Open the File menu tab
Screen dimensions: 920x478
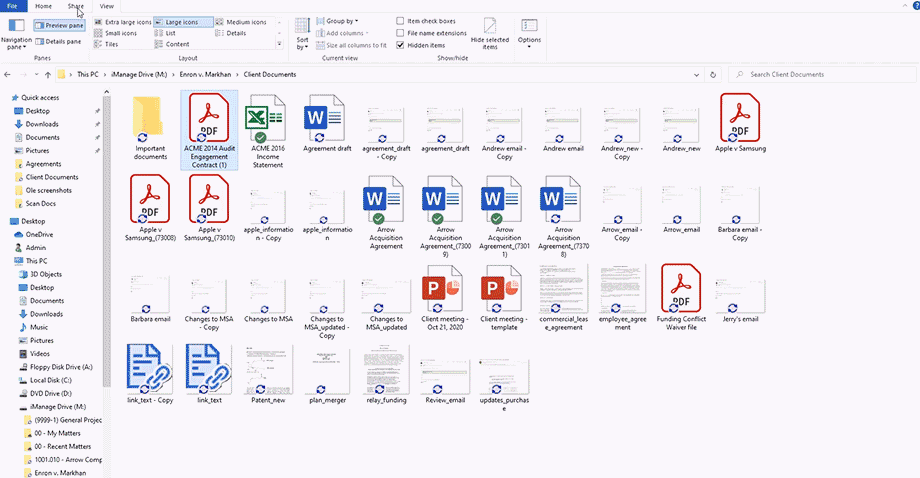13,6
